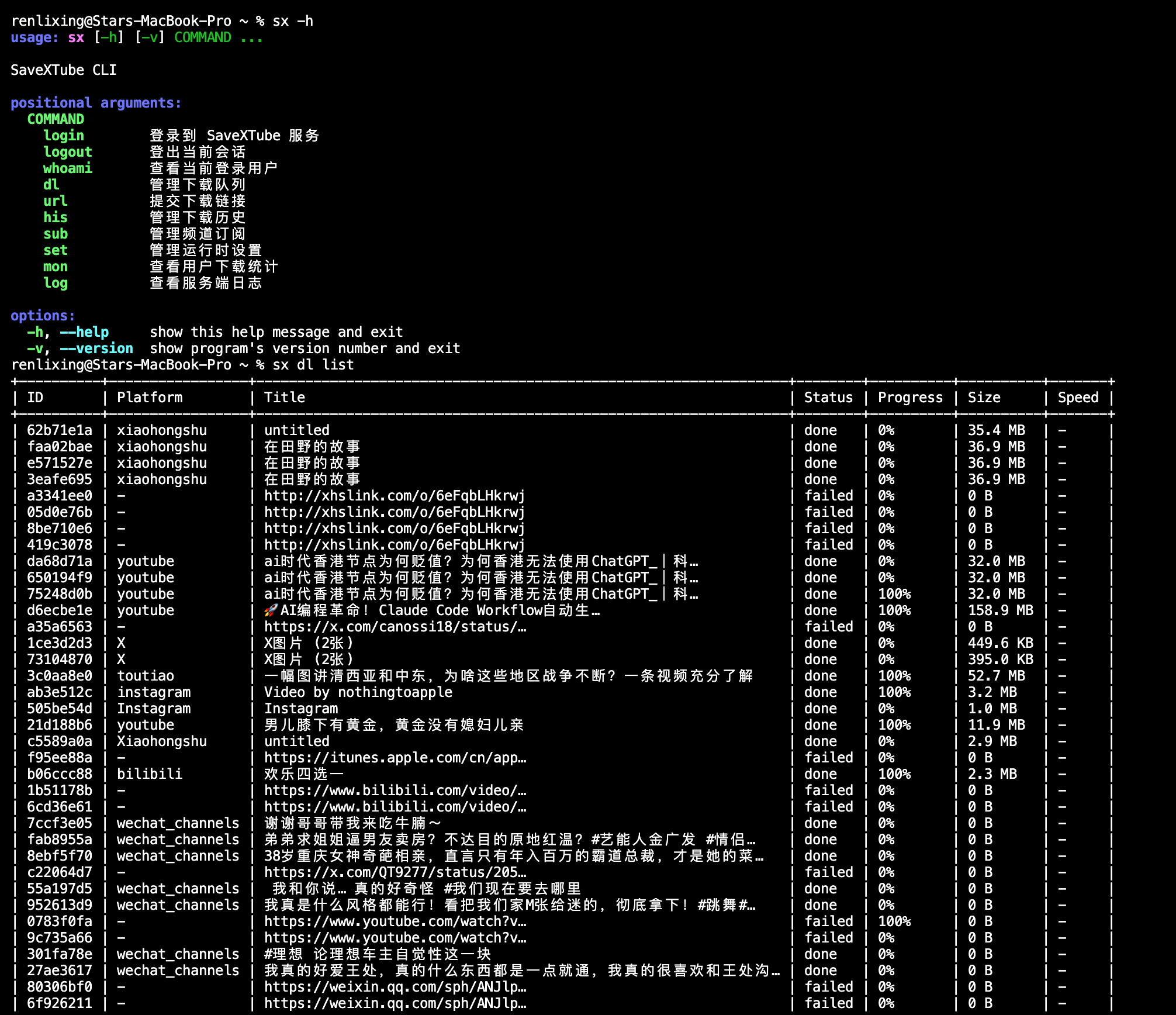Click the 'Xiaohongshu' platform in row c5589a0a
Screen dimensions: 1176x1015
(162, 741)
